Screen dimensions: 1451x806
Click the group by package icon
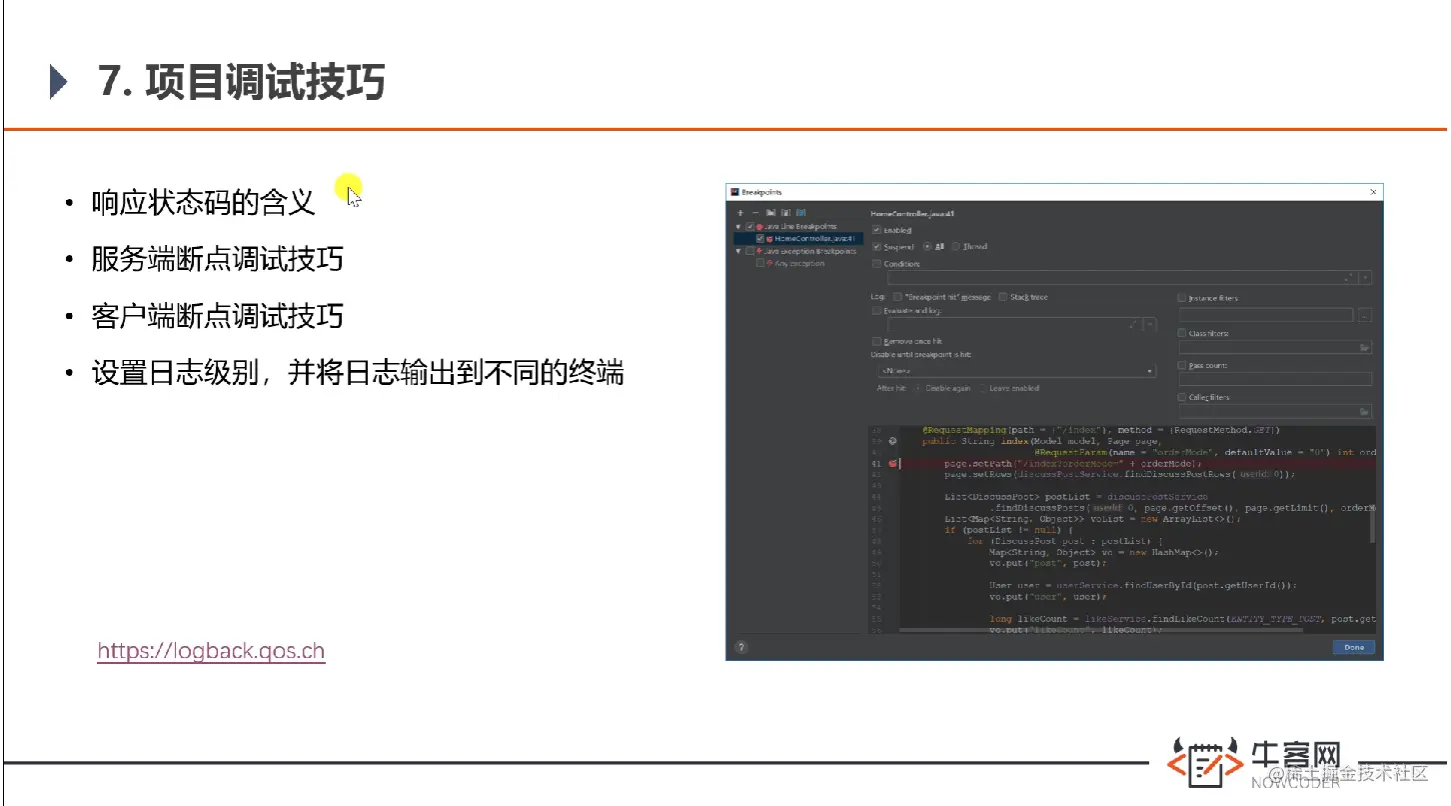click(x=771, y=213)
